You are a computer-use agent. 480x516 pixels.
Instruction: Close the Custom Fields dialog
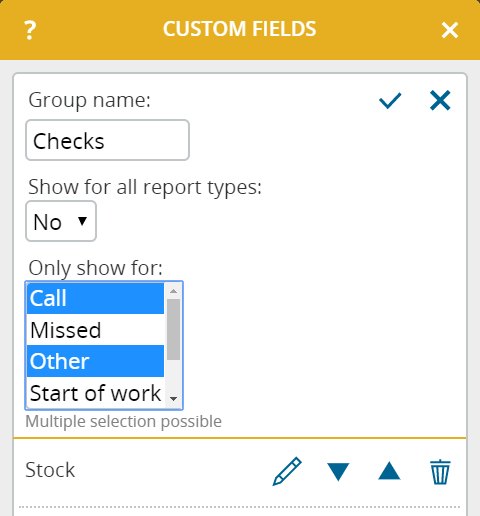coord(450,30)
